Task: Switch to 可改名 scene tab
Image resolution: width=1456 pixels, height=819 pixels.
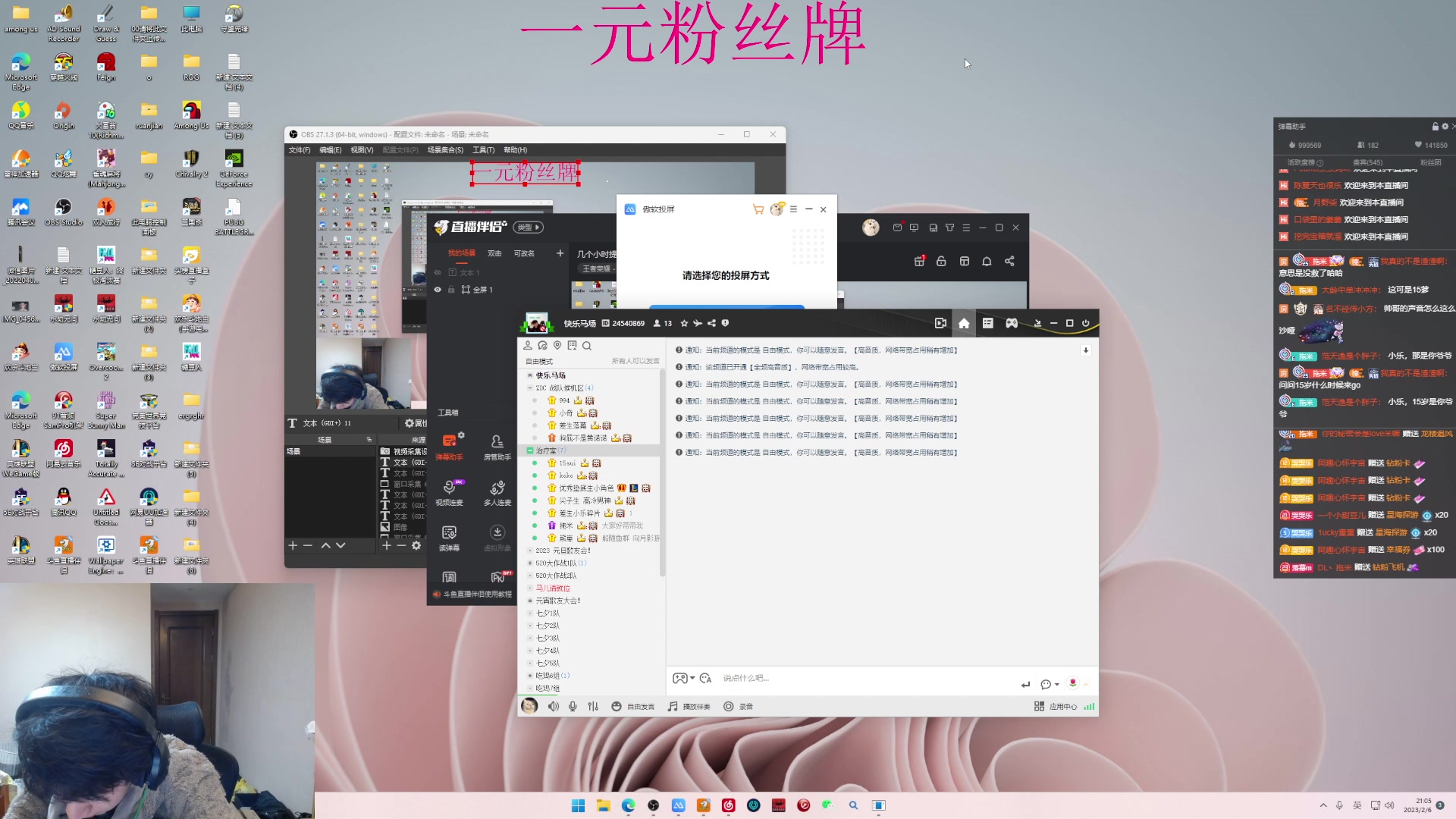Action: (524, 253)
